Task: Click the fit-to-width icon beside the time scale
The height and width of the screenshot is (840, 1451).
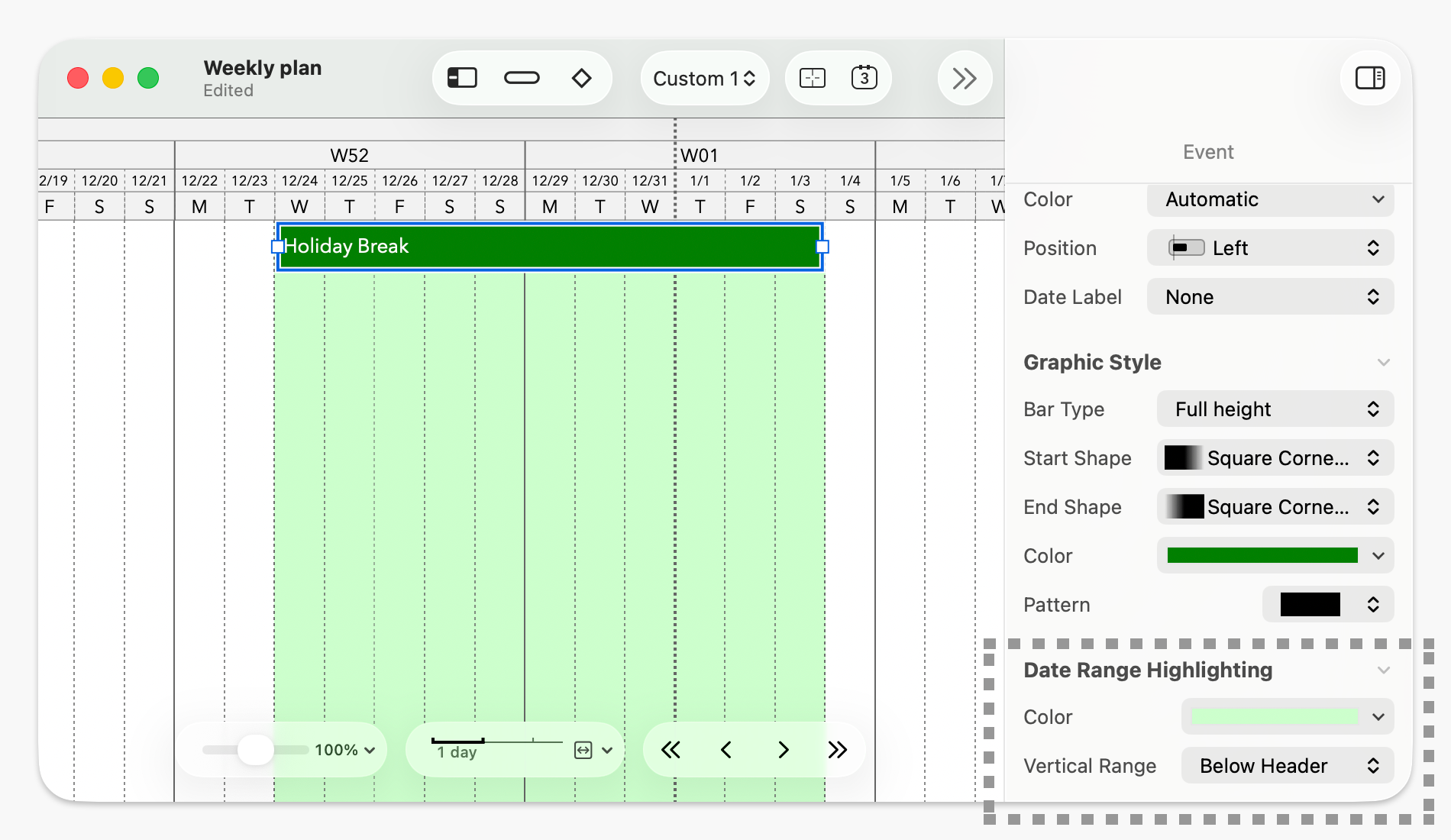Action: [x=583, y=750]
